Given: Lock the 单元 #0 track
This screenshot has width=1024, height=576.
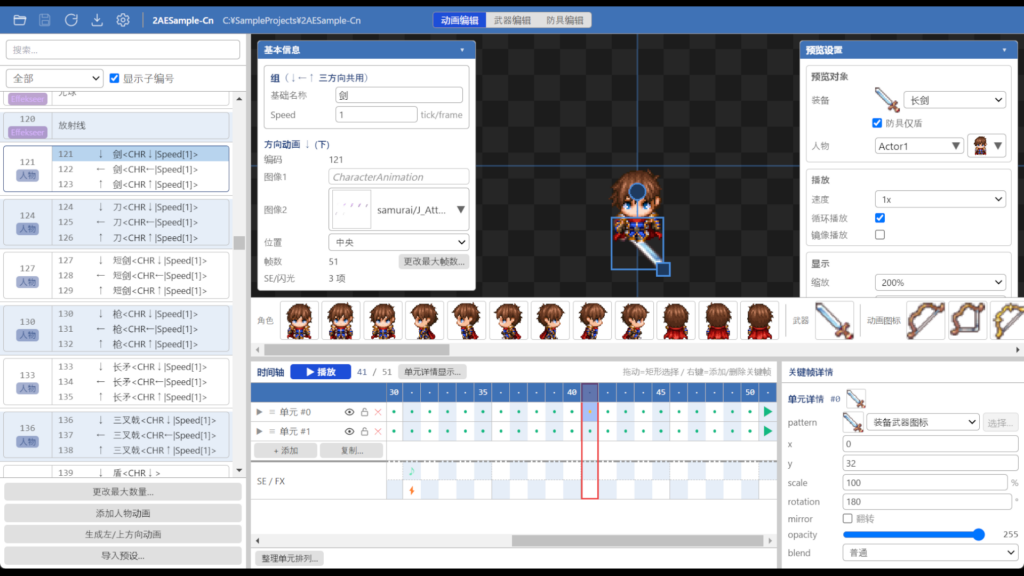Looking at the screenshot, I should pos(364,412).
